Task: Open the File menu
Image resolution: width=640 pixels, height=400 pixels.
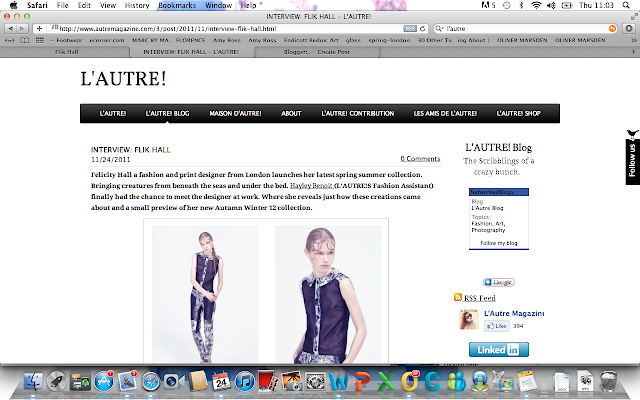Action: pos(62,5)
